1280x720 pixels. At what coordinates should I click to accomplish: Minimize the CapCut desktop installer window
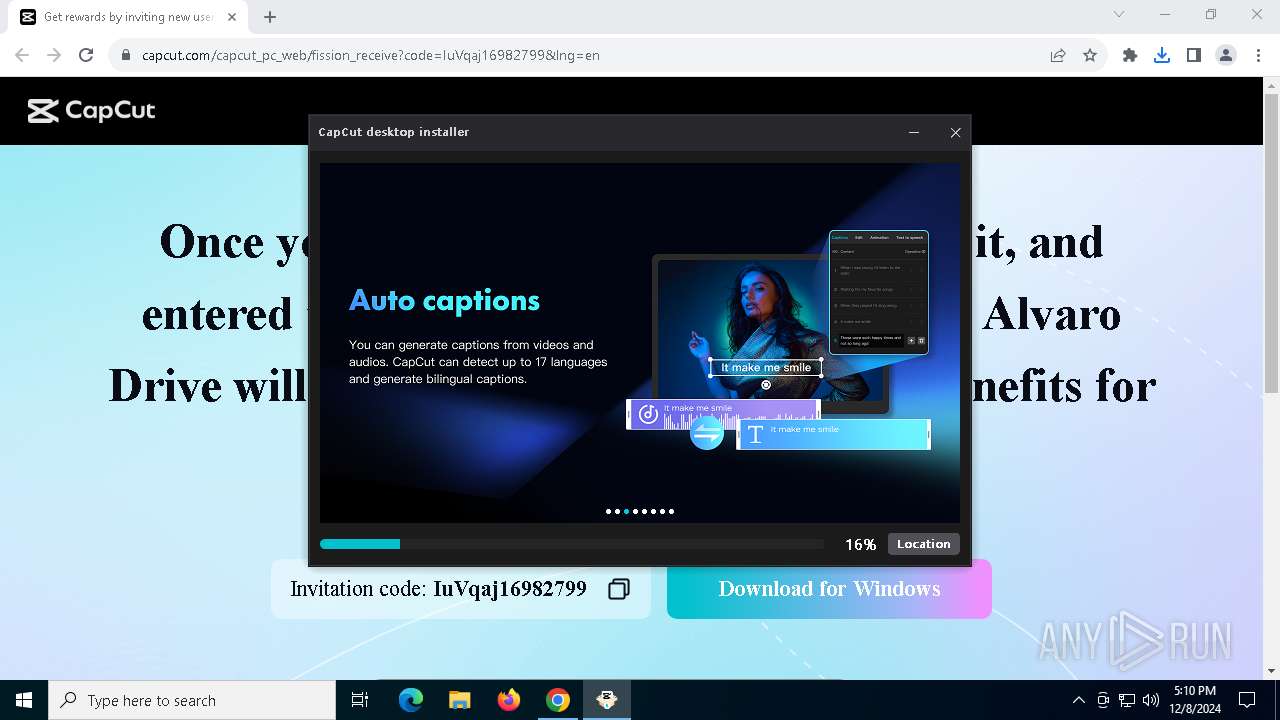[x=914, y=132]
